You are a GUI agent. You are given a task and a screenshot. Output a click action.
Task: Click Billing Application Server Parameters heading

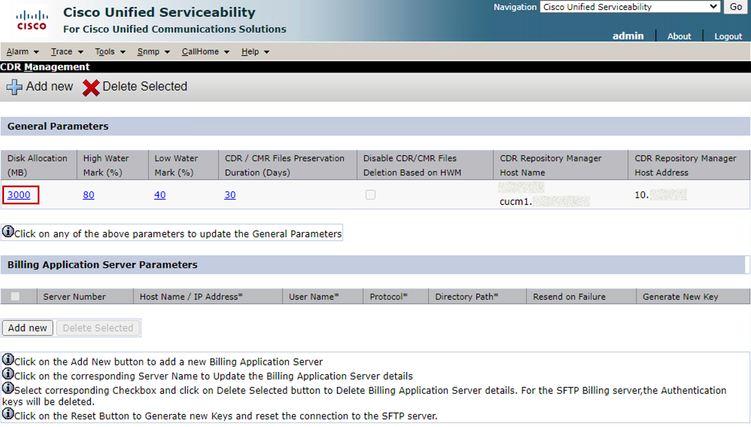[x=102, y=265]
